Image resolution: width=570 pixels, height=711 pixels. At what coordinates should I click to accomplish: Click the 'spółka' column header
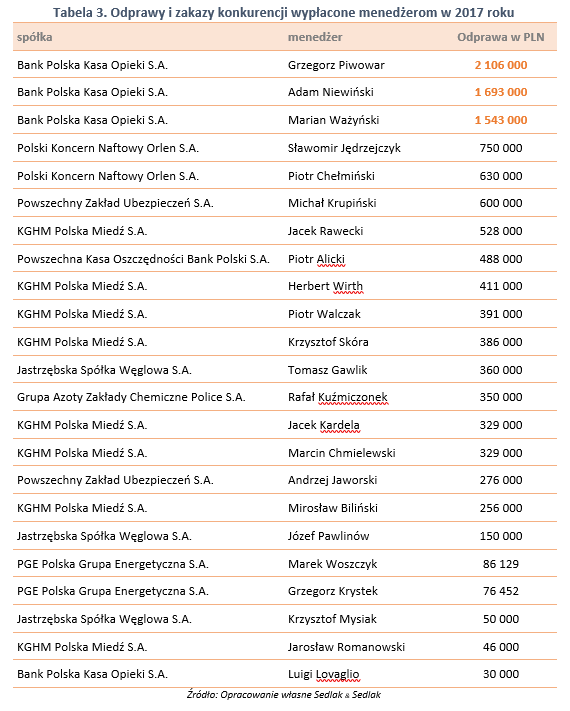pyautogui.click(x=34, y=37)
